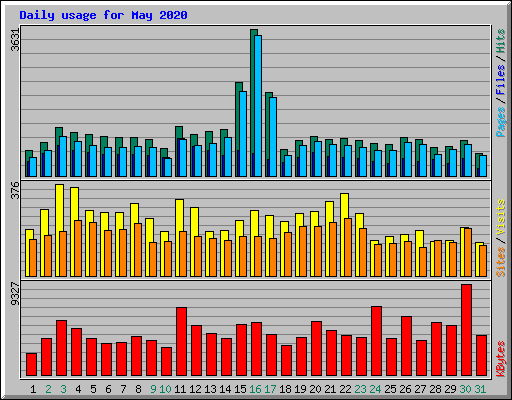Click the day 24 axis label
The width and height of the screenshot is (512, 400).
375,389
